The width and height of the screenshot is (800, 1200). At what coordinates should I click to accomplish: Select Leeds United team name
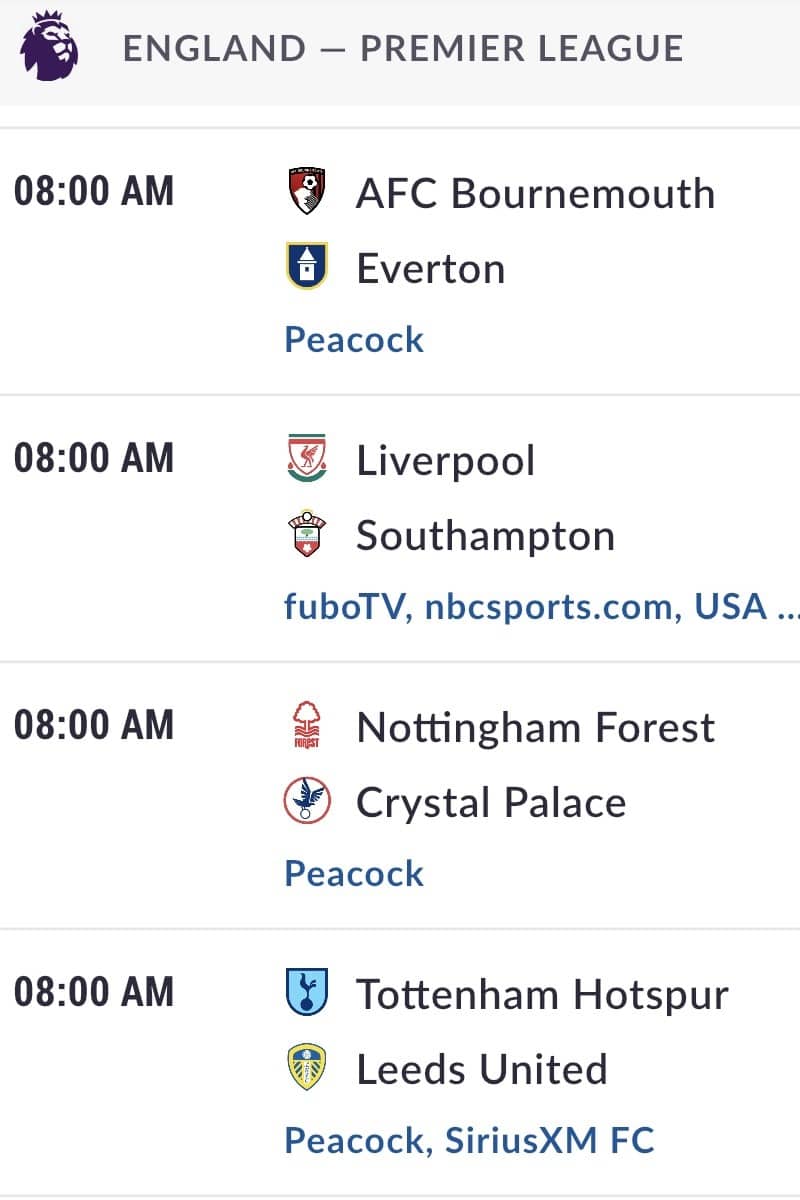482,1069
